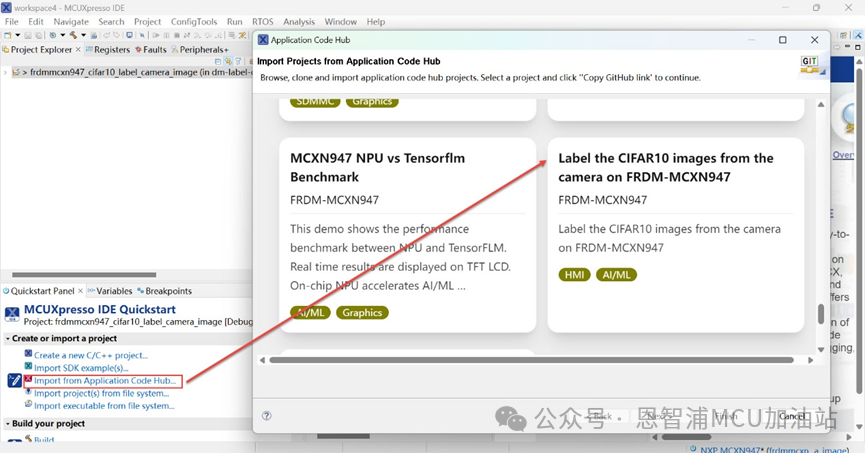865x453 pixels.
Task: Open the ConfigTools menu
Action: tap(194, 22)
